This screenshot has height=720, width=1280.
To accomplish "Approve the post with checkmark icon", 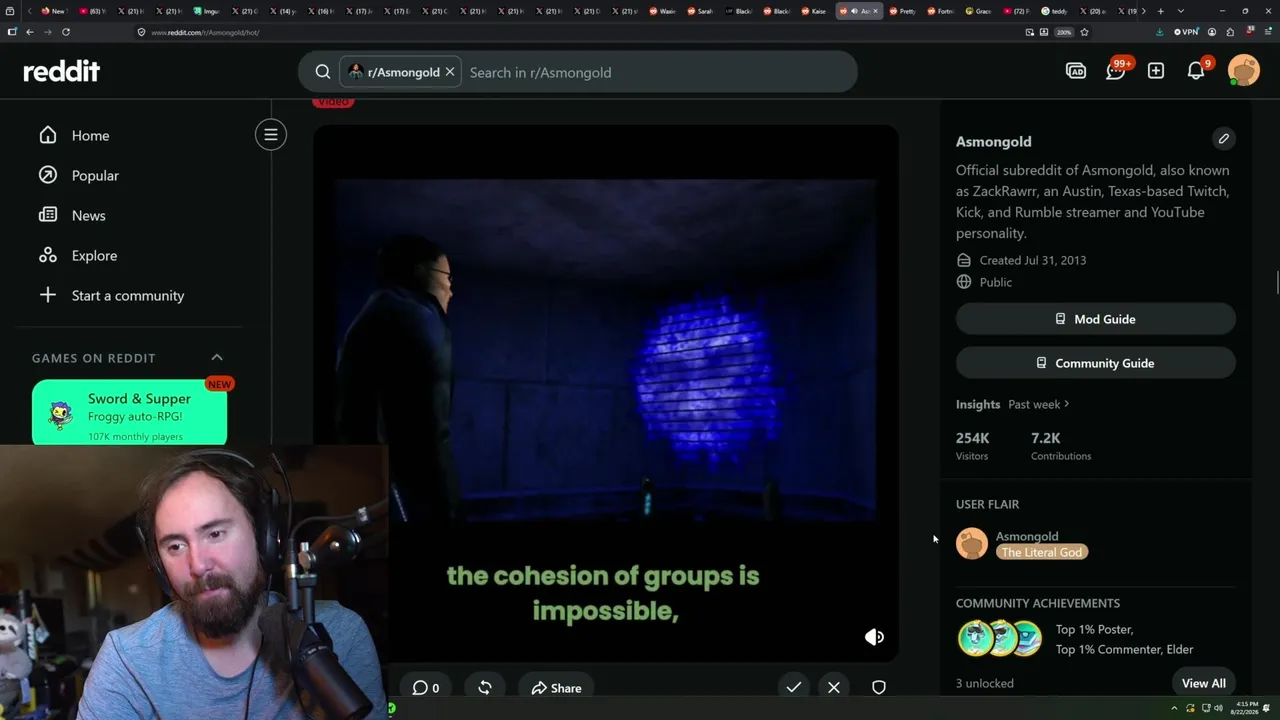I will (x=794, y=688).
